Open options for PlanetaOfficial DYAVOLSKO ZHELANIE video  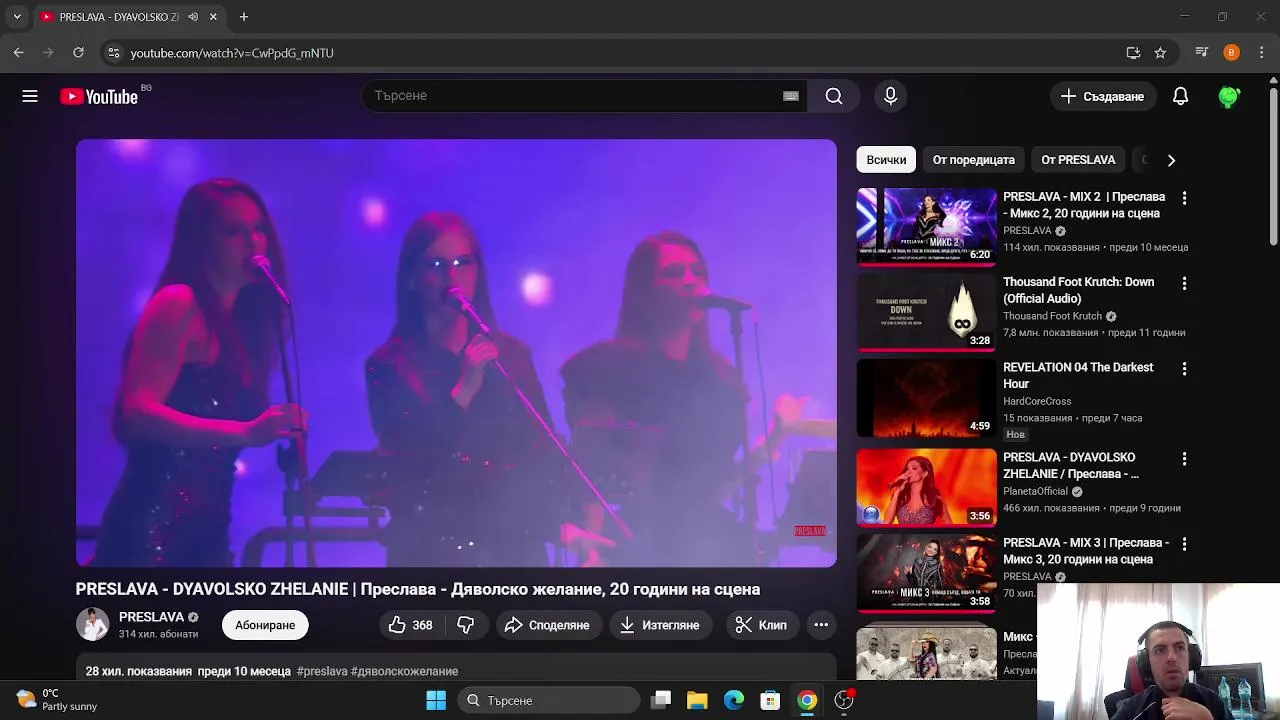click(x=1184, y=459)
